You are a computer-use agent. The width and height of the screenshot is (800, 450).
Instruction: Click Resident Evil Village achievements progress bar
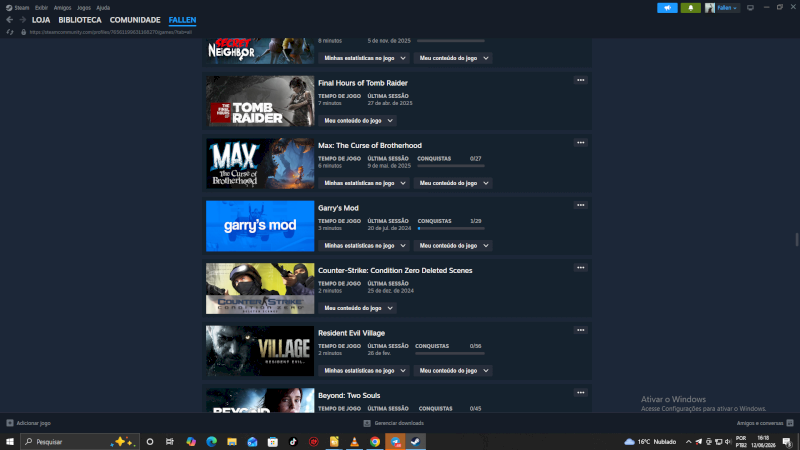(x=451, y=354)
